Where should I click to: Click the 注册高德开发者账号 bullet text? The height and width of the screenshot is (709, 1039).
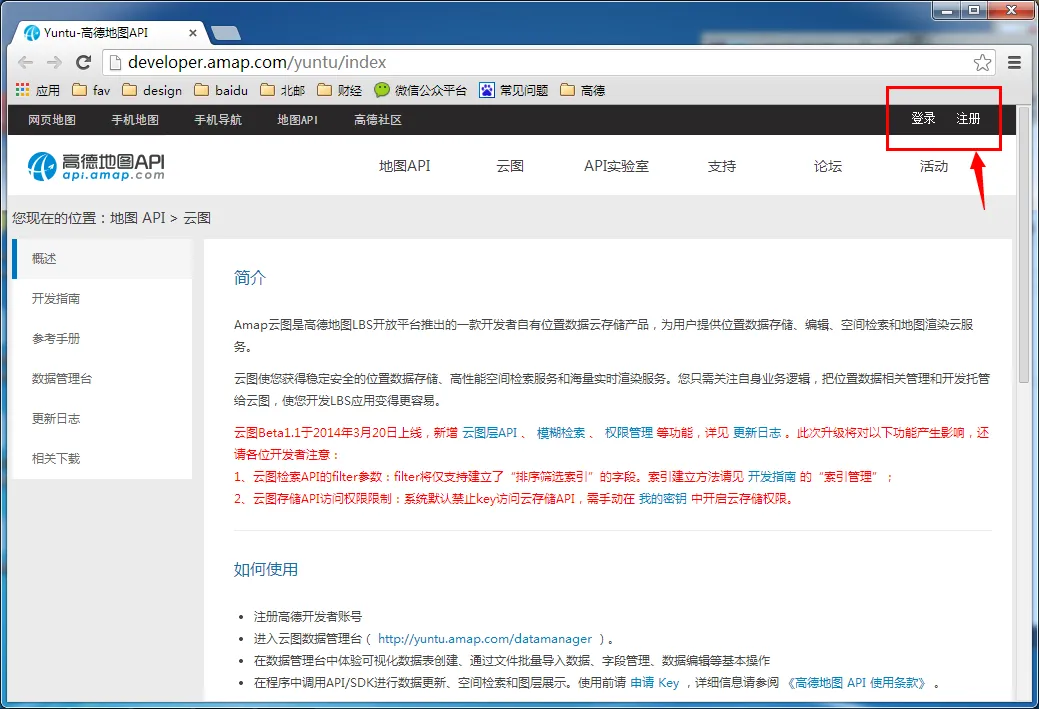point(307,617)
